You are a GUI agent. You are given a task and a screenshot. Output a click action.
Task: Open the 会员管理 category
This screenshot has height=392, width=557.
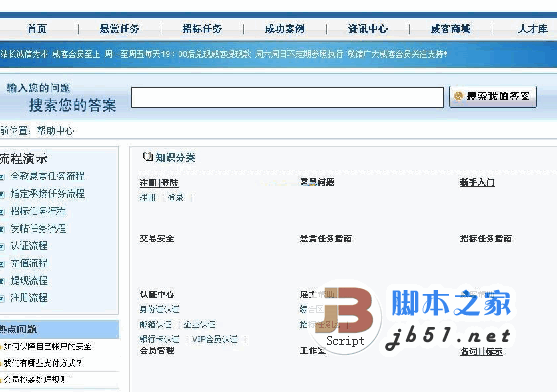tap(157, 350)
